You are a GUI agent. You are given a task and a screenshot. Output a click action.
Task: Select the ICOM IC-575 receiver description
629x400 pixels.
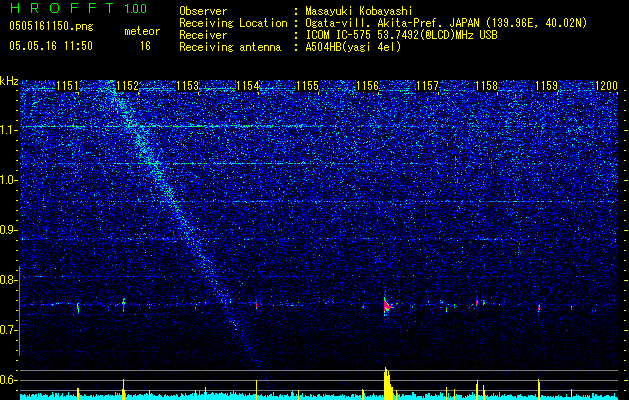point(401,35)
